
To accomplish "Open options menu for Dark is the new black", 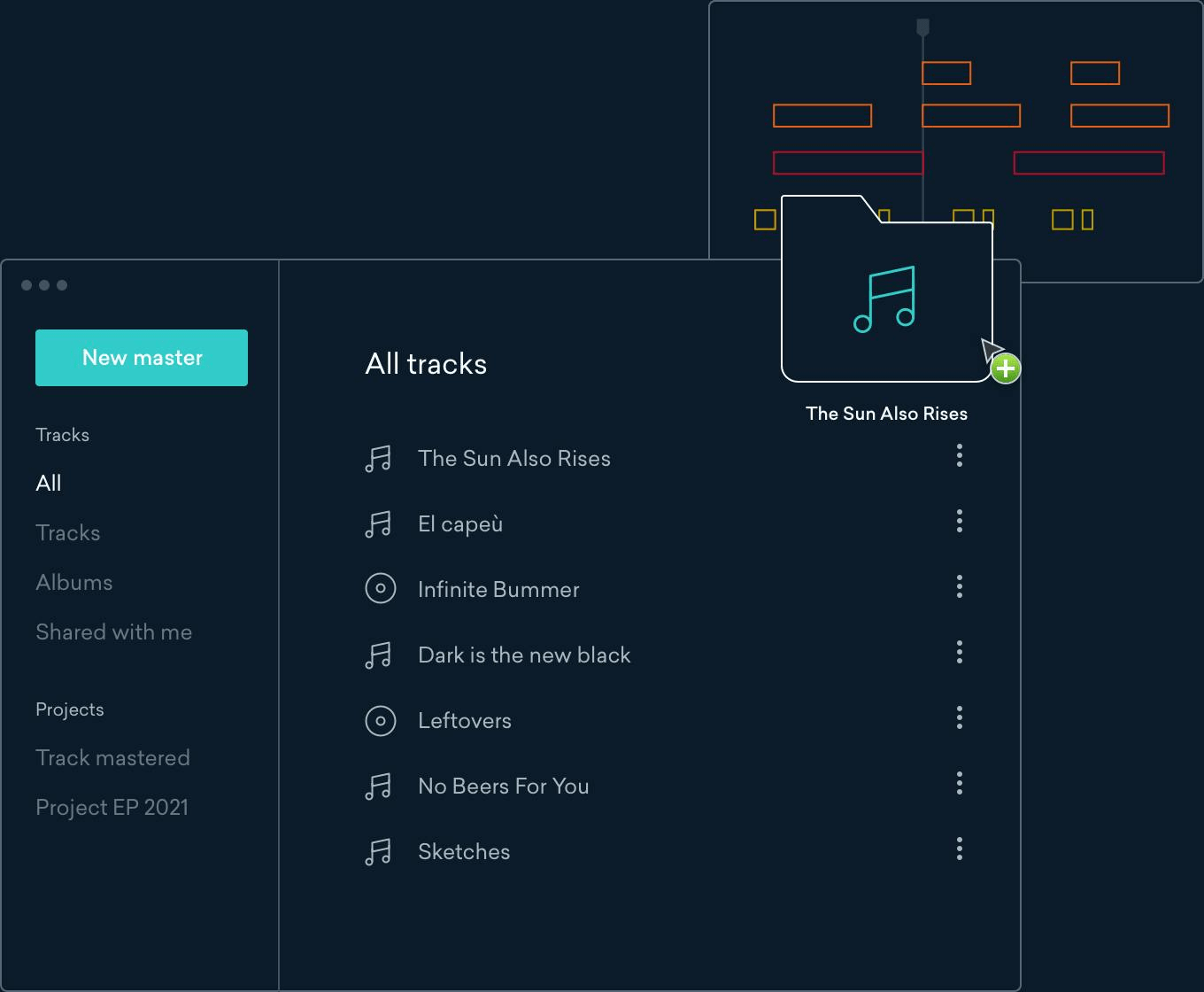I will pyautogui.click(x=960, y=653).
